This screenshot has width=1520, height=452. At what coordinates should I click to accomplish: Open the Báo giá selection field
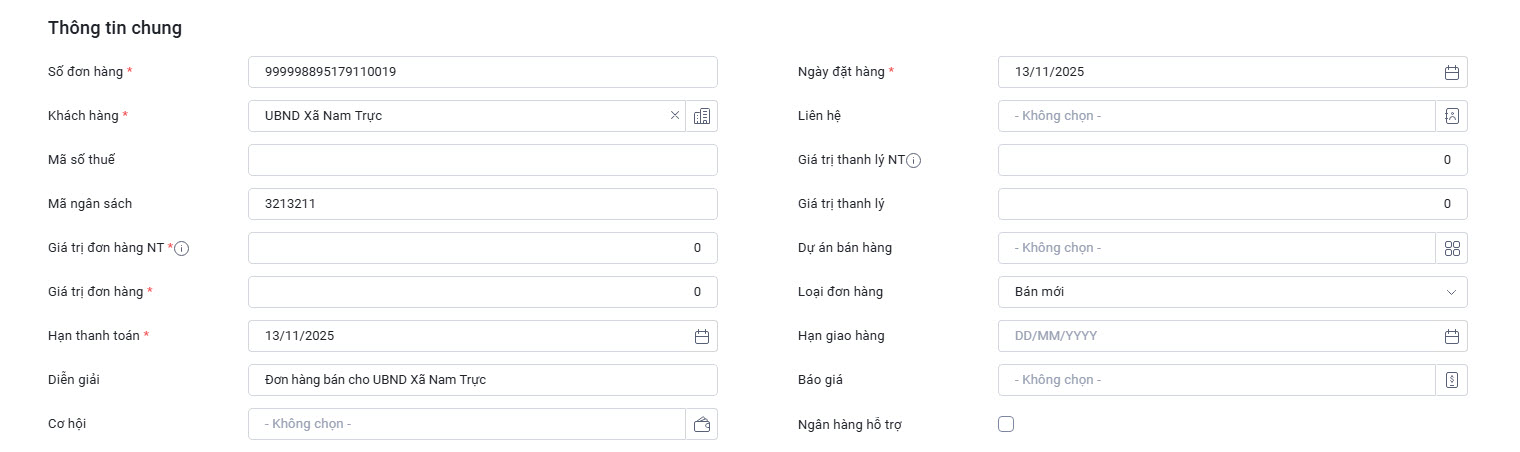pos(1216,380)
